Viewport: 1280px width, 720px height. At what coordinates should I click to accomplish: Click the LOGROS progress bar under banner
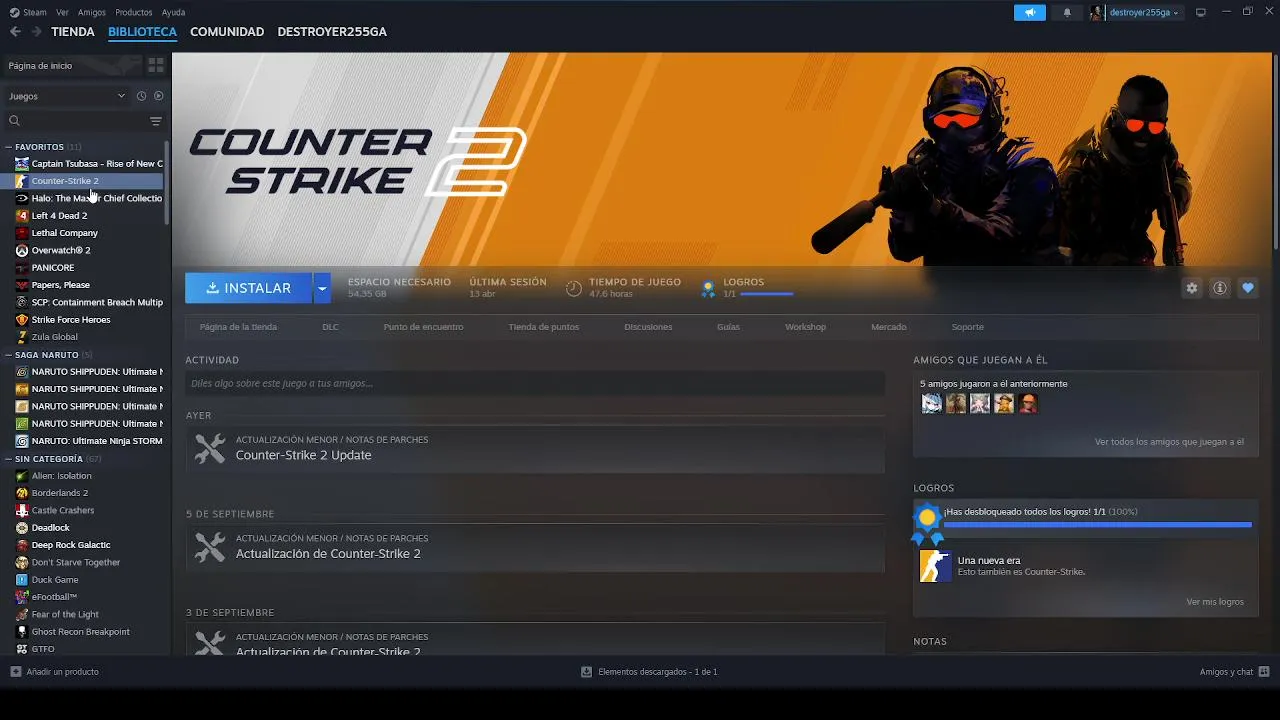coord(766,294)
